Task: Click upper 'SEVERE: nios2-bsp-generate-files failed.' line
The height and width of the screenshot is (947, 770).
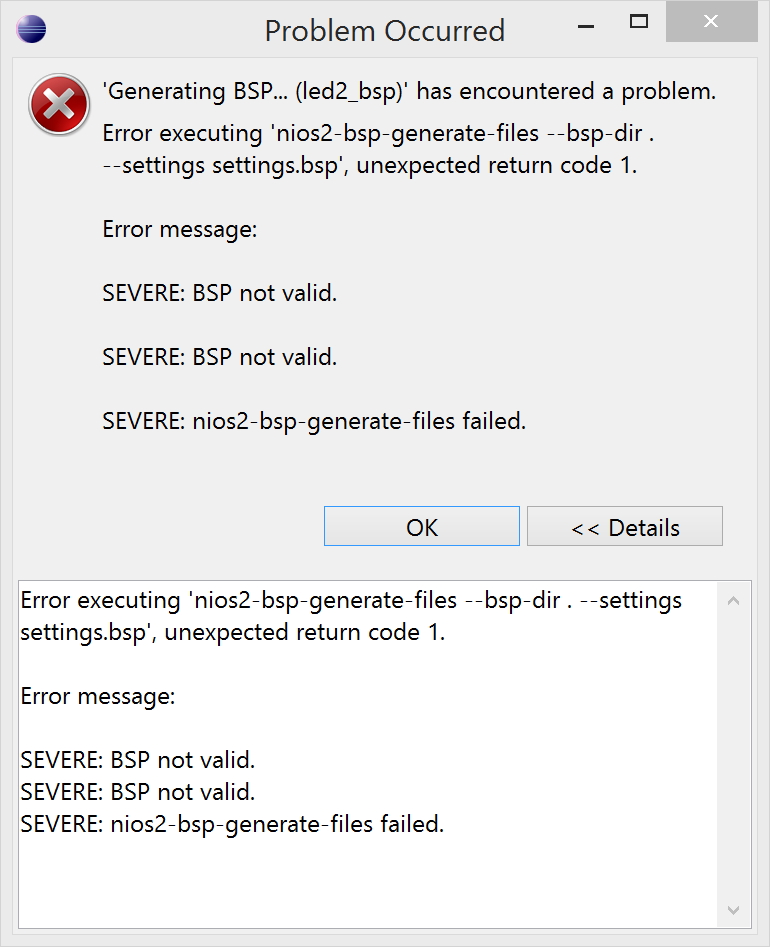Action: 314,421
